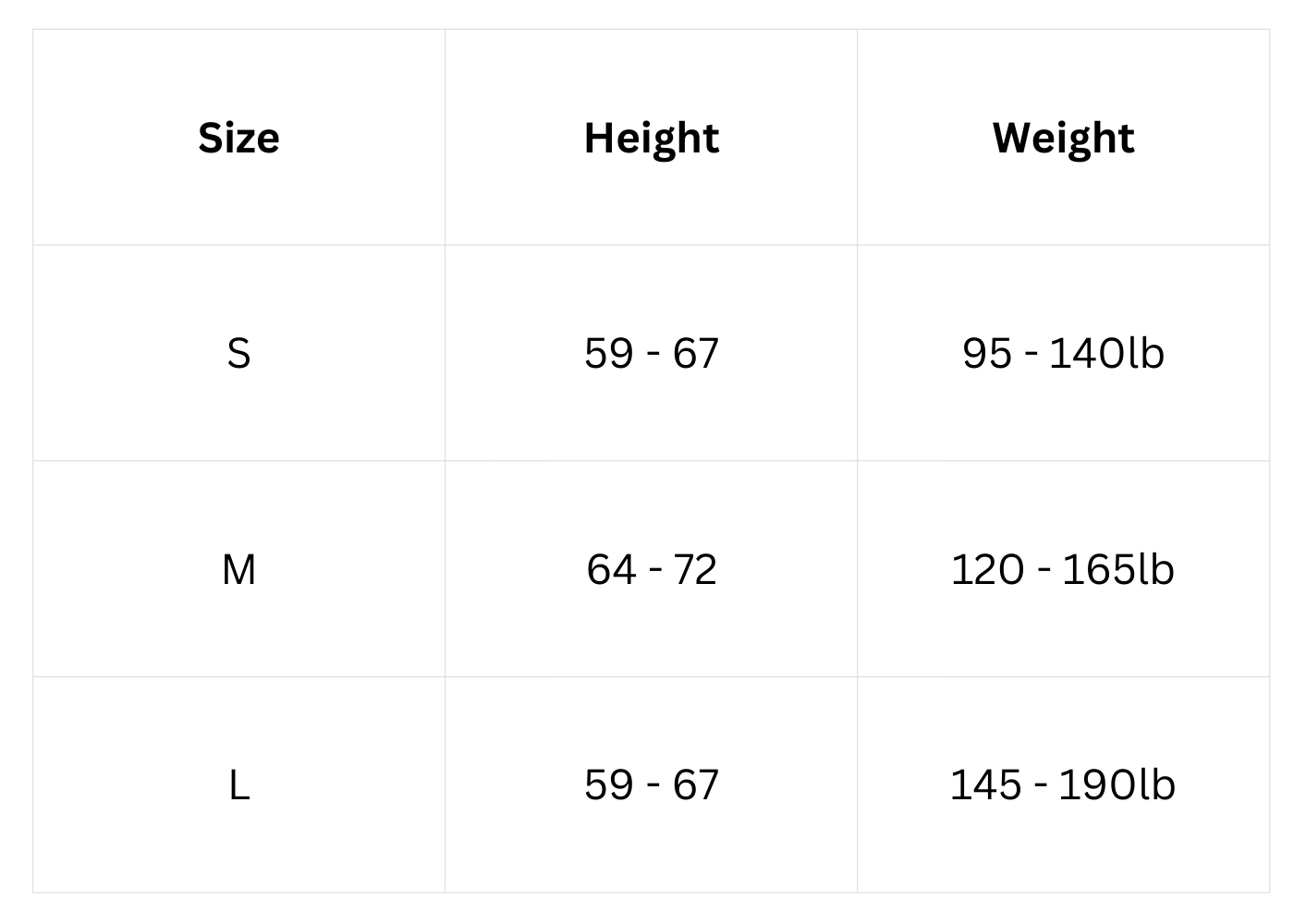Image resolution: width=1294 pixels, height=924 pixels.
Task: Select the size M cell
Action: 238,569
